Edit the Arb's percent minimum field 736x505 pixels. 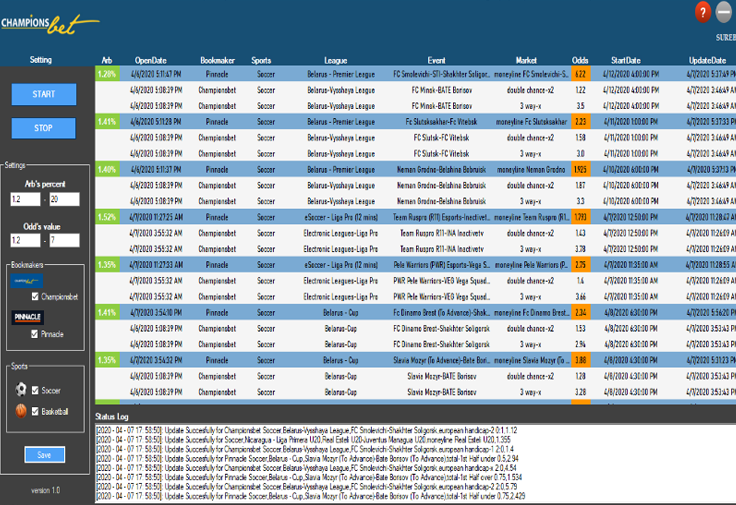point(25,199)
